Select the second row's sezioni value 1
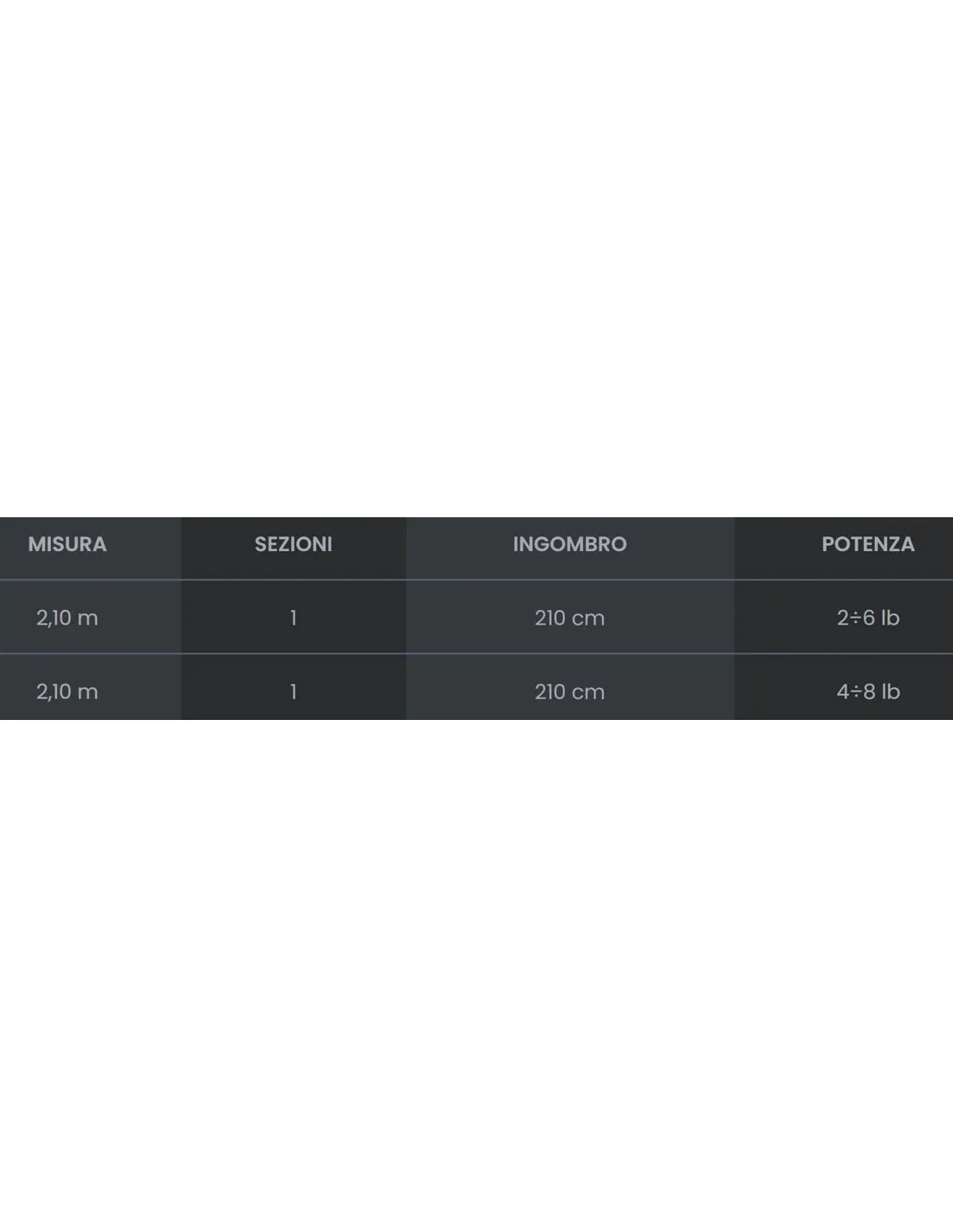Image resolution: width=953 pixels, height=1232 pixels. [294, 691]
